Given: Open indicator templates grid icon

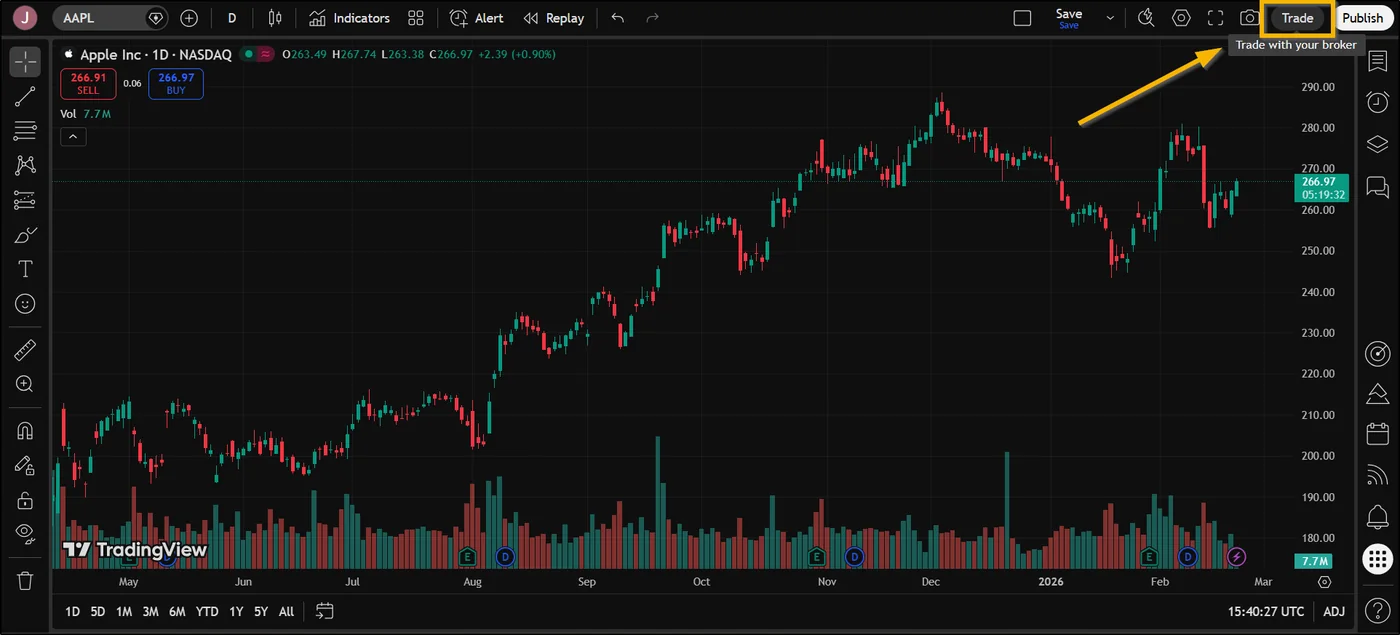Looking at the screenshot, I should tap(416, 18).
